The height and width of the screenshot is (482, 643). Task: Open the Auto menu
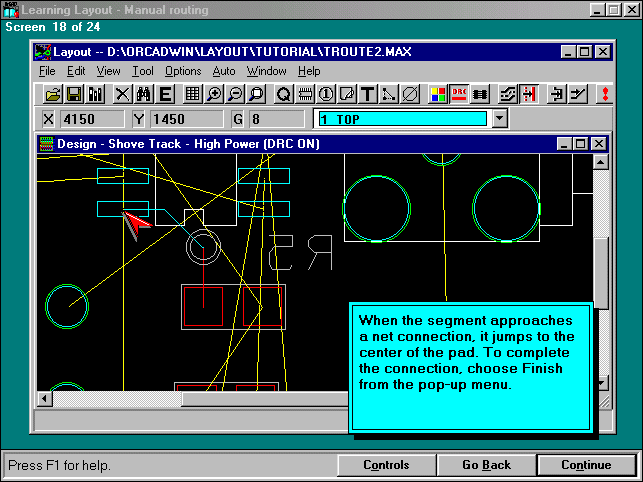coord(224,71)
